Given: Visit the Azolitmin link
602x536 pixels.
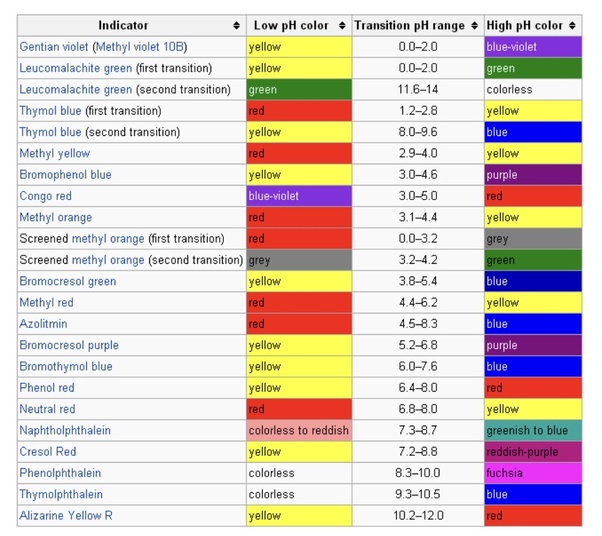Looking at the screenshot, I should [42, 324].
